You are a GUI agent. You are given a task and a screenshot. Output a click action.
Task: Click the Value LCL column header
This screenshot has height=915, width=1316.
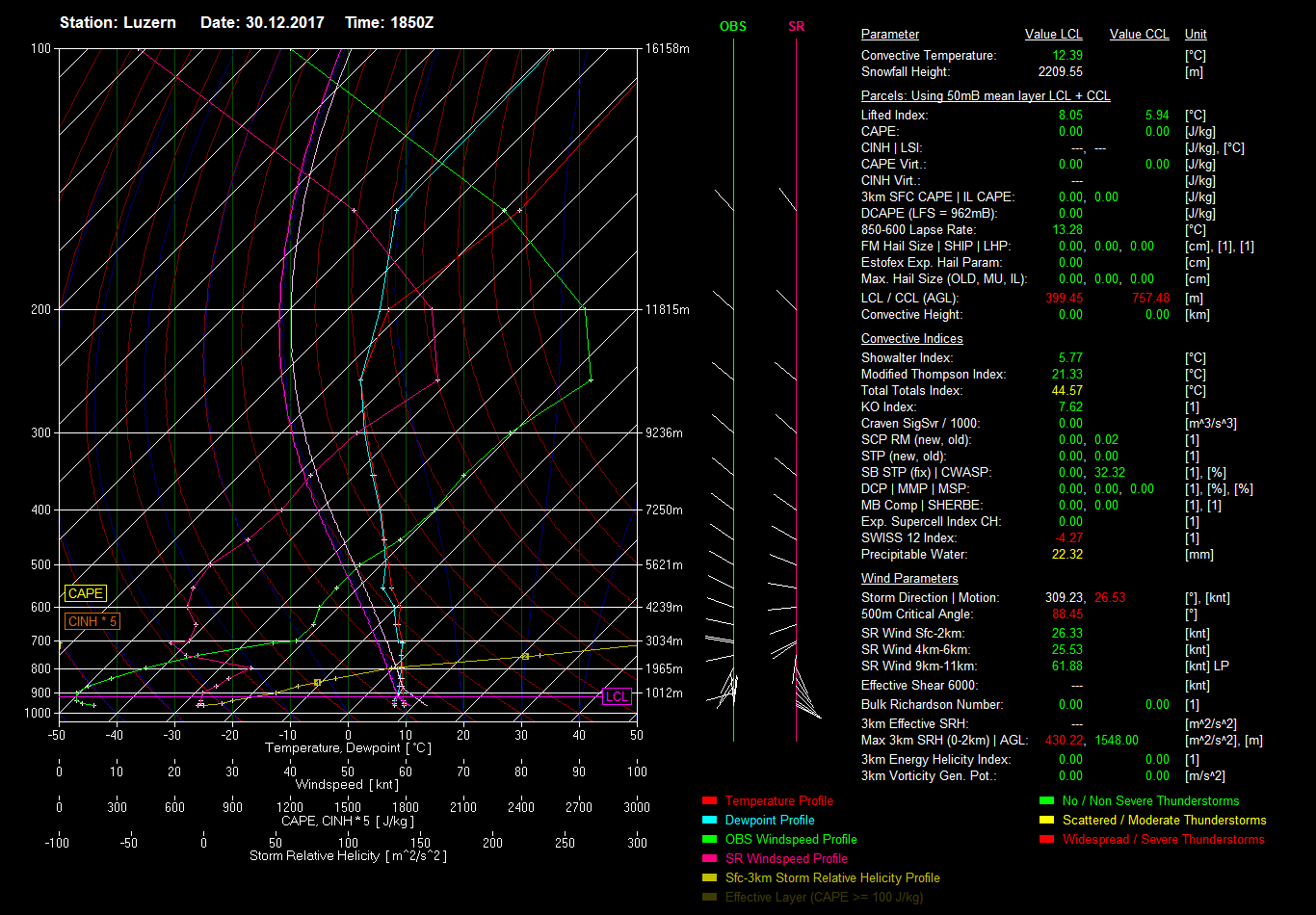click(x=1054, y=35)
